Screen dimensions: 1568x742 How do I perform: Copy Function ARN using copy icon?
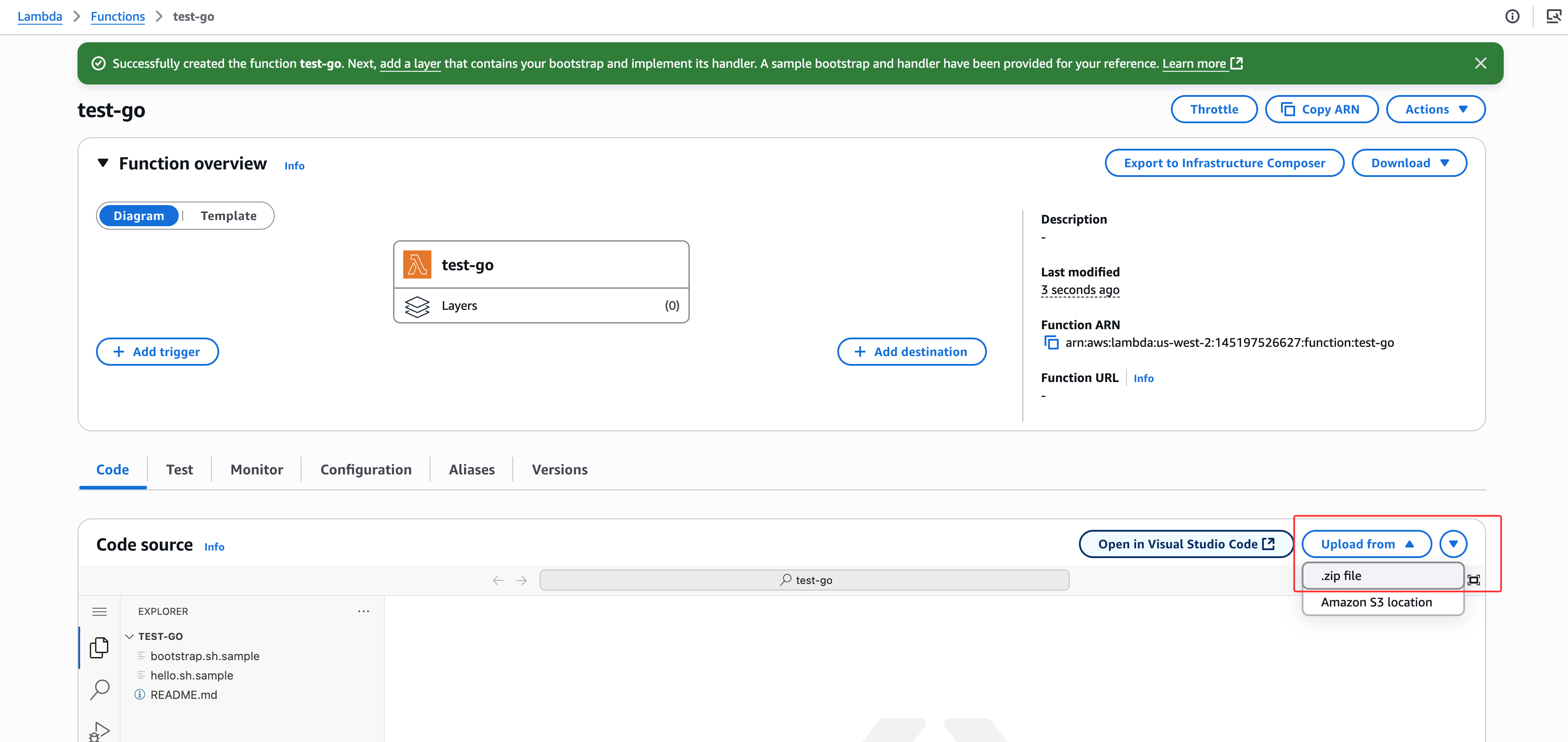coord(1051,343)
